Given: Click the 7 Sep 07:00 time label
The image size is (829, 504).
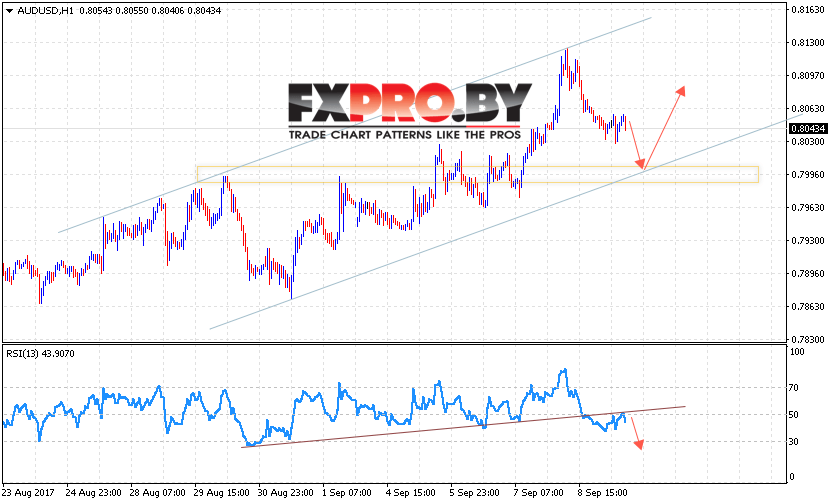Looking at the screenshot, I should [539, 492].
